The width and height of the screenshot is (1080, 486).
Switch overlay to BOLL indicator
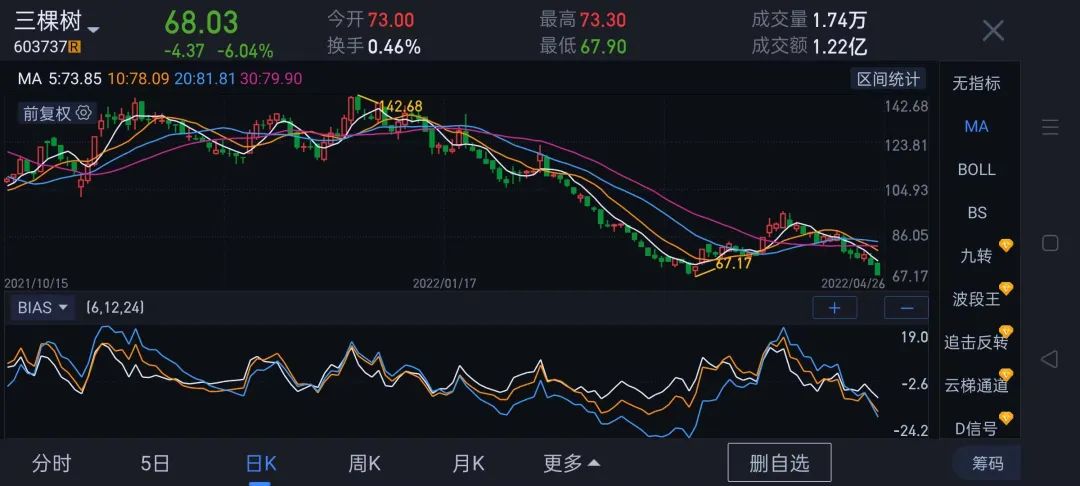(976, 169)
